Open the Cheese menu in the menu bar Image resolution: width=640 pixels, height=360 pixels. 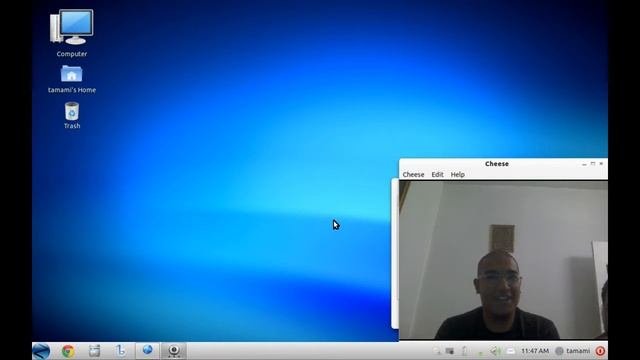pos(413,175)
